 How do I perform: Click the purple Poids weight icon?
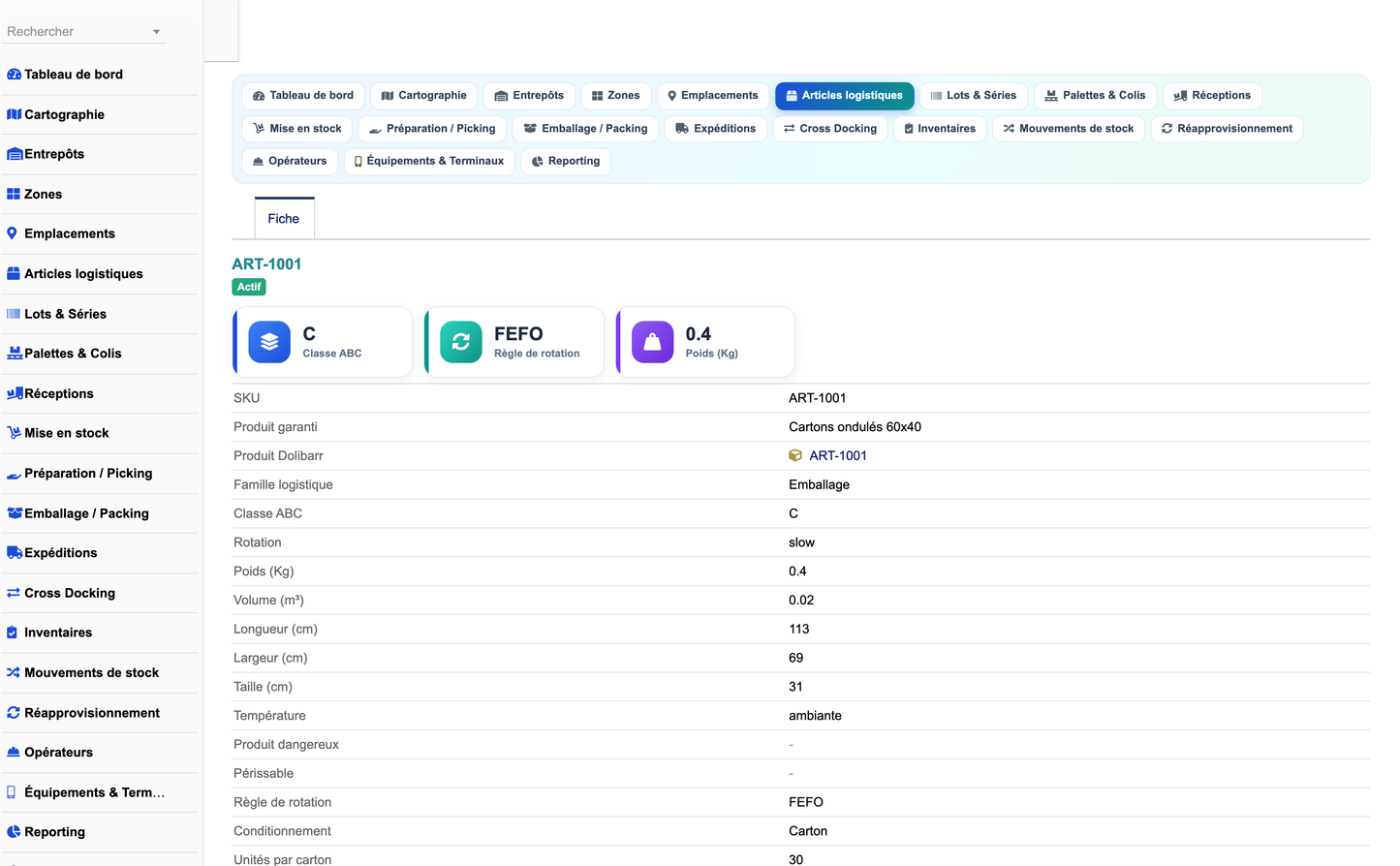coord(653,342)
